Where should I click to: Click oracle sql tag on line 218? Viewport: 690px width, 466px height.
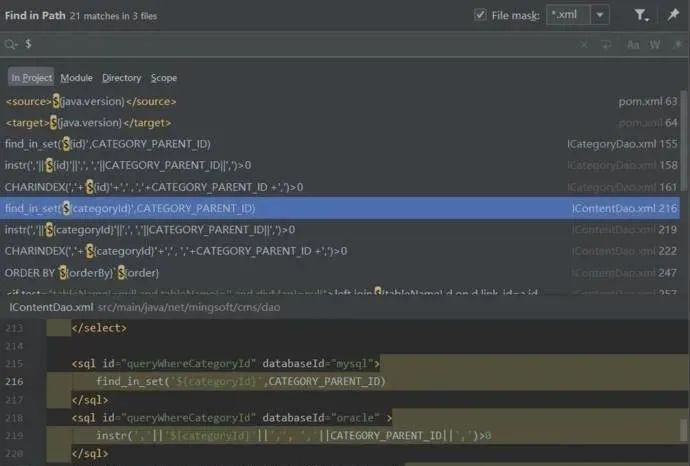pyautogui.click(x=232, y=418)
